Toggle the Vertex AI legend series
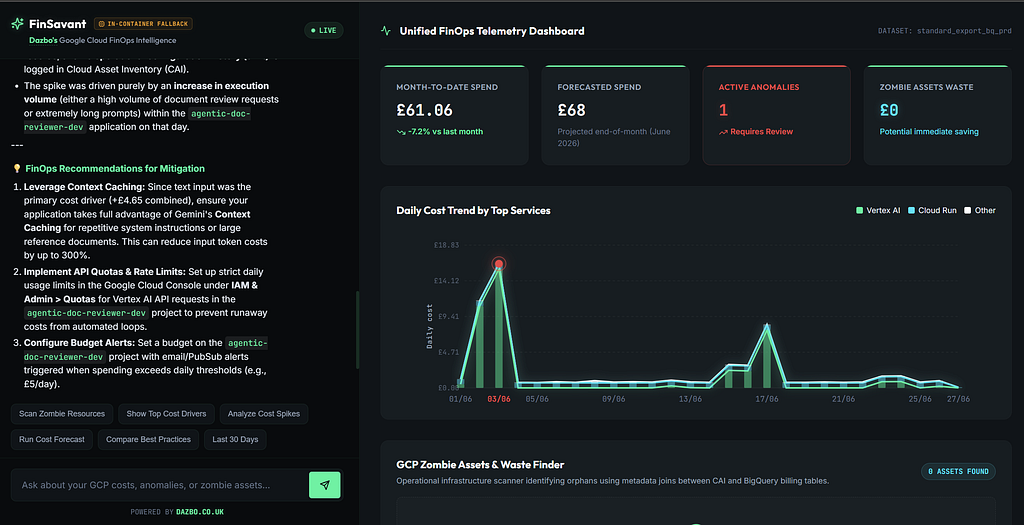 click(878, 210)
